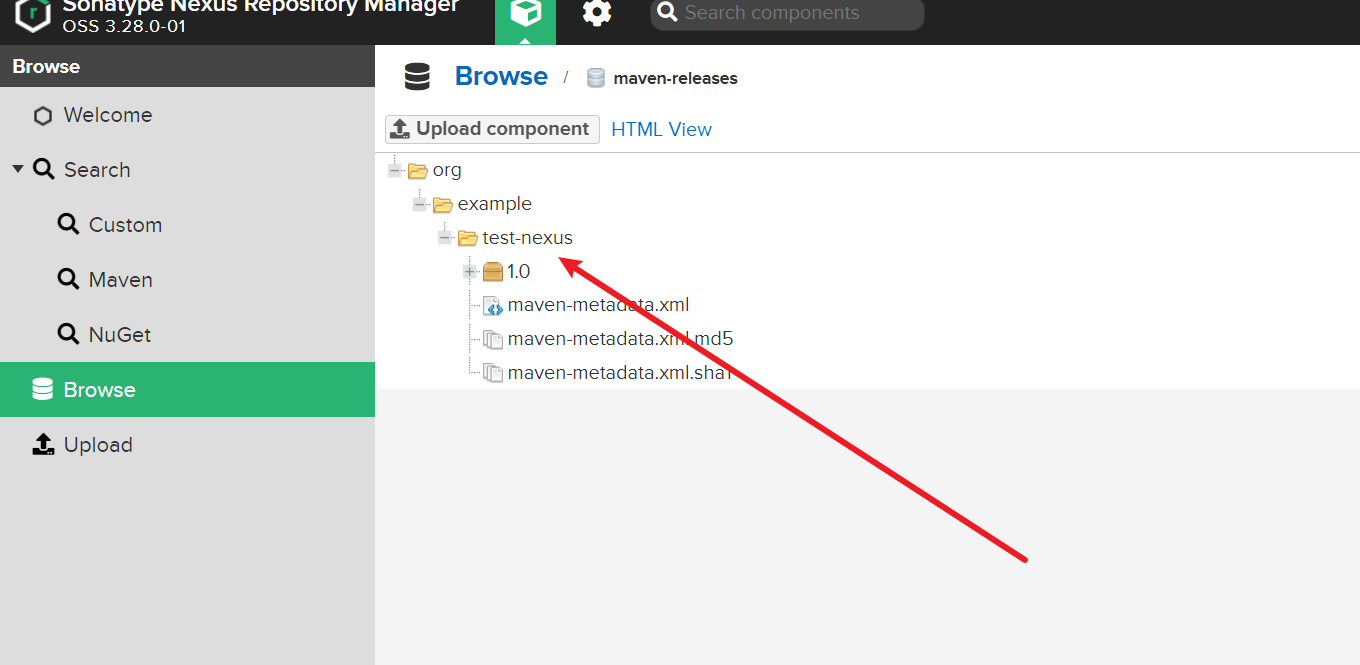Viewport: 1360px width, 665px height.
Task: Click the org folder icon
Action: point(418,170)
